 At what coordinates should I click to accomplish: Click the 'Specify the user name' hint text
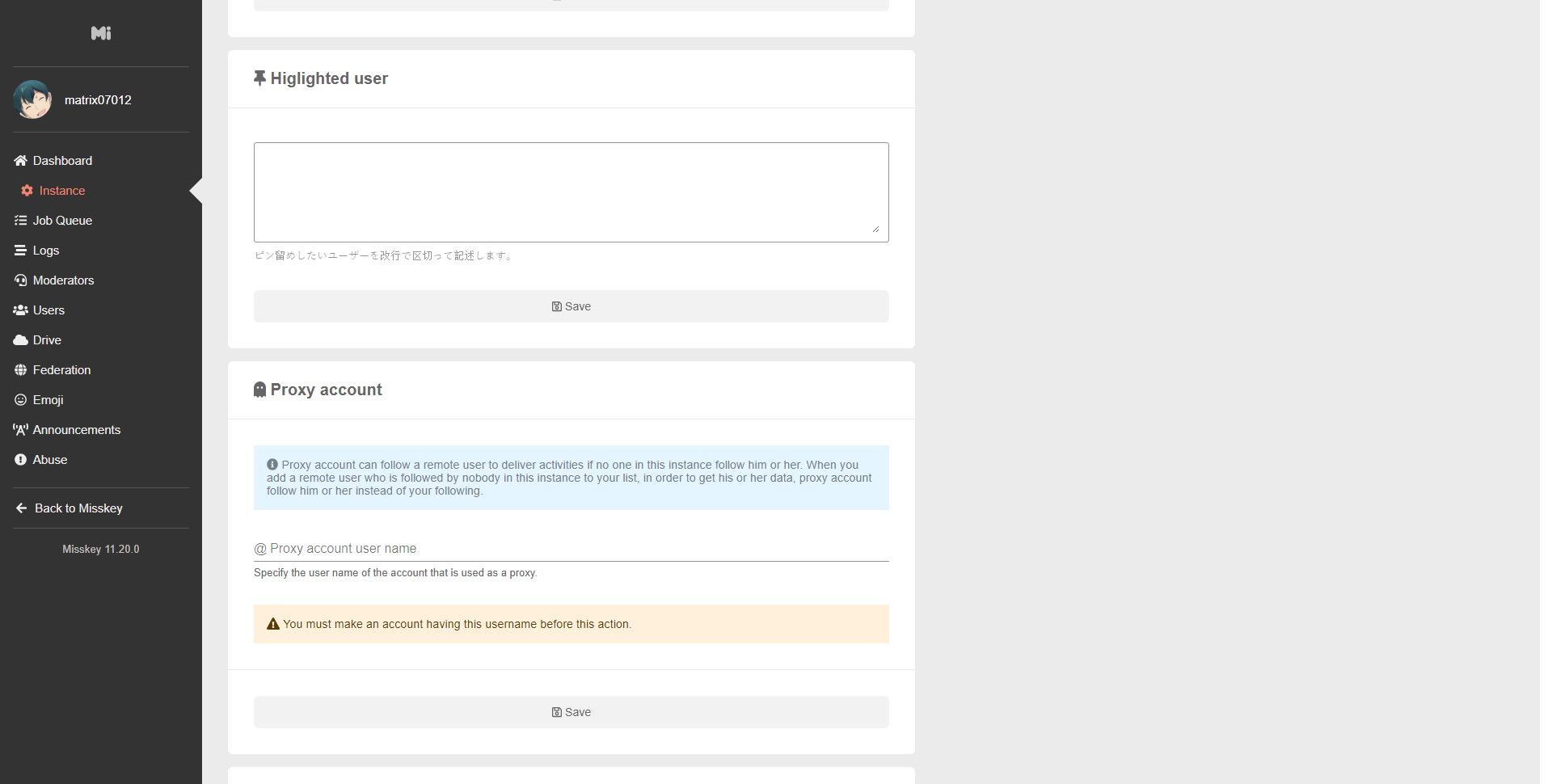pyautogui.click(x=395, y=573)
